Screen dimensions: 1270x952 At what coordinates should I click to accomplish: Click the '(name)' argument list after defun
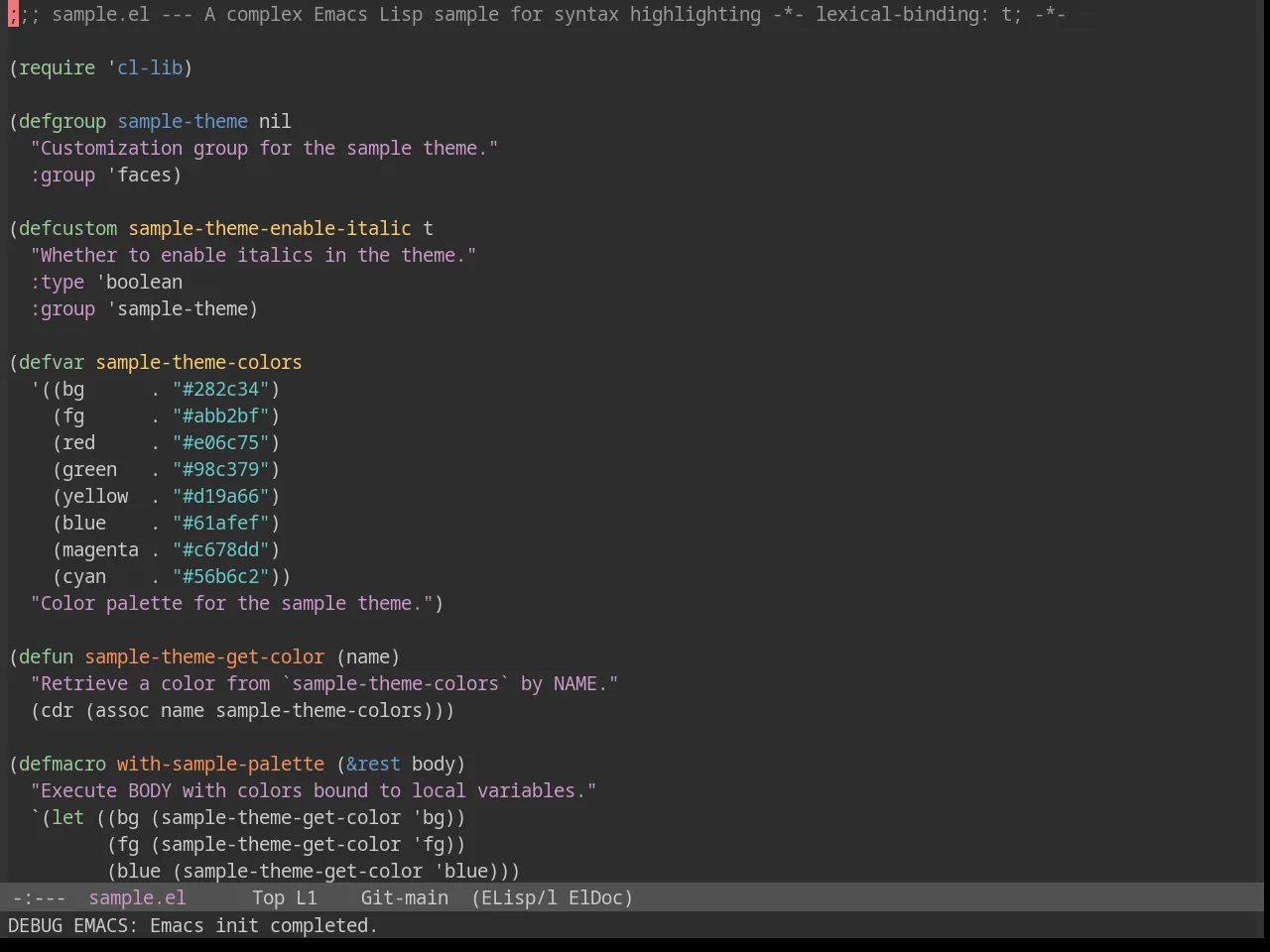click(368, 656)
